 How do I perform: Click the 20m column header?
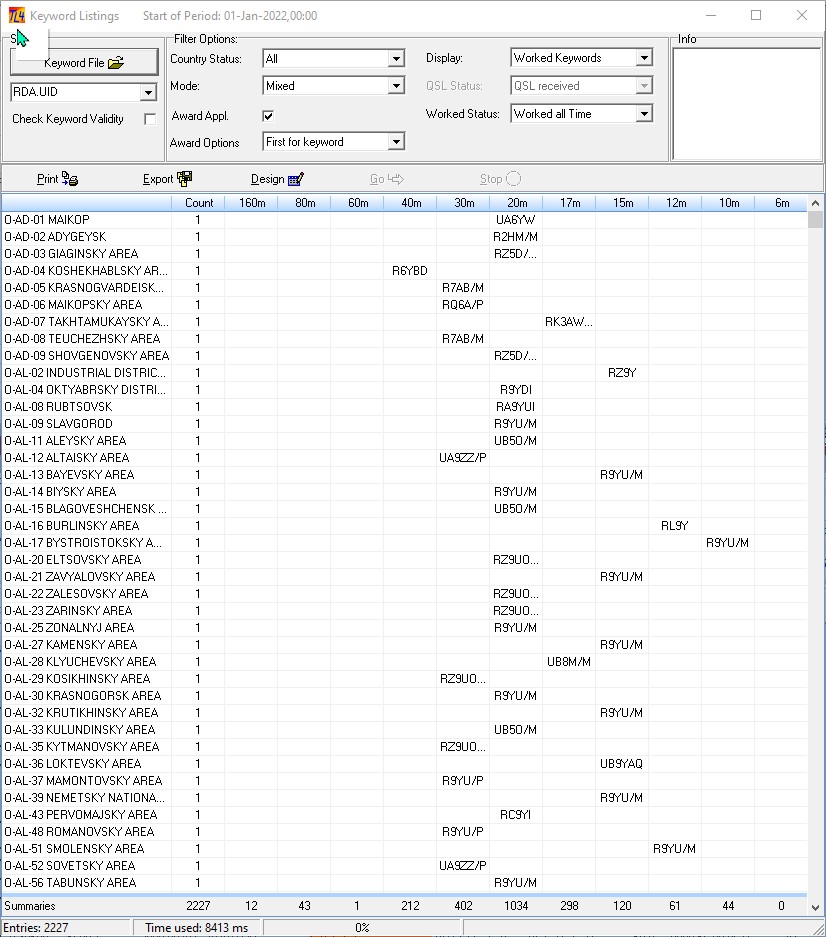tap(516, 203)
